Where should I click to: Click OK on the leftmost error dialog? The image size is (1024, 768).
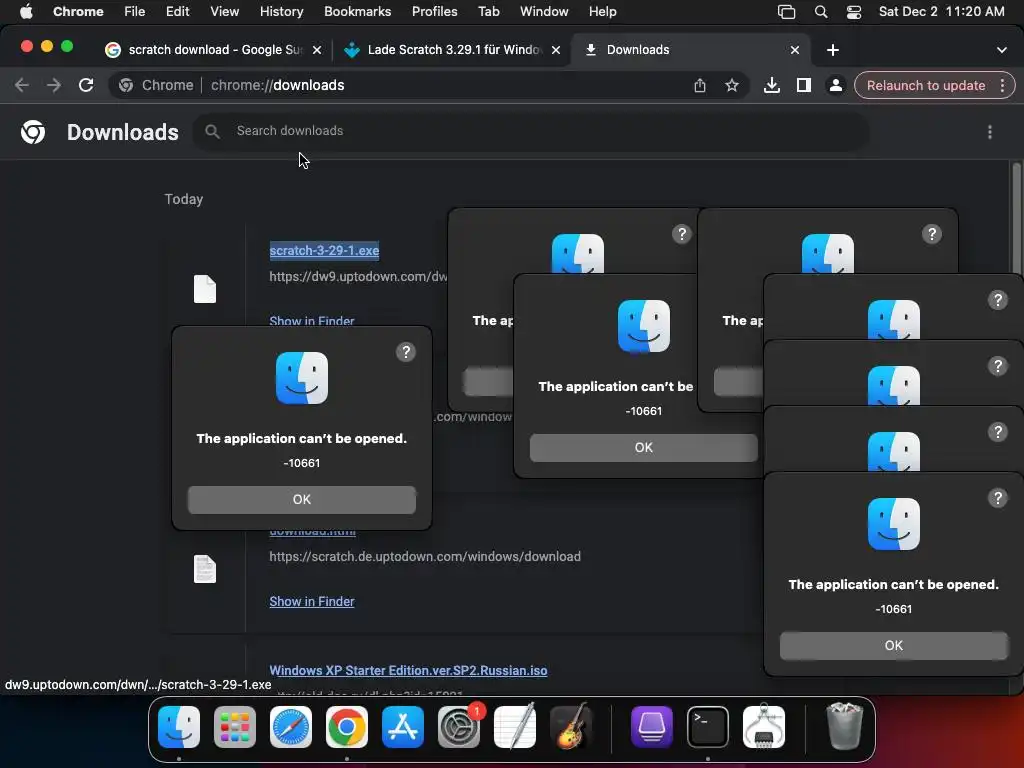tap(302, 500)
